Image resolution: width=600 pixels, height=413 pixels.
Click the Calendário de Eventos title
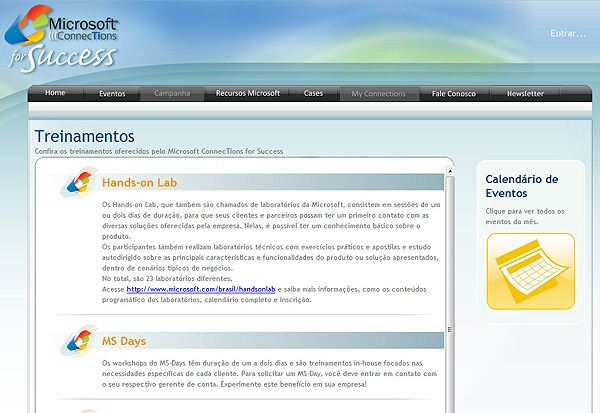click(522, 186)
